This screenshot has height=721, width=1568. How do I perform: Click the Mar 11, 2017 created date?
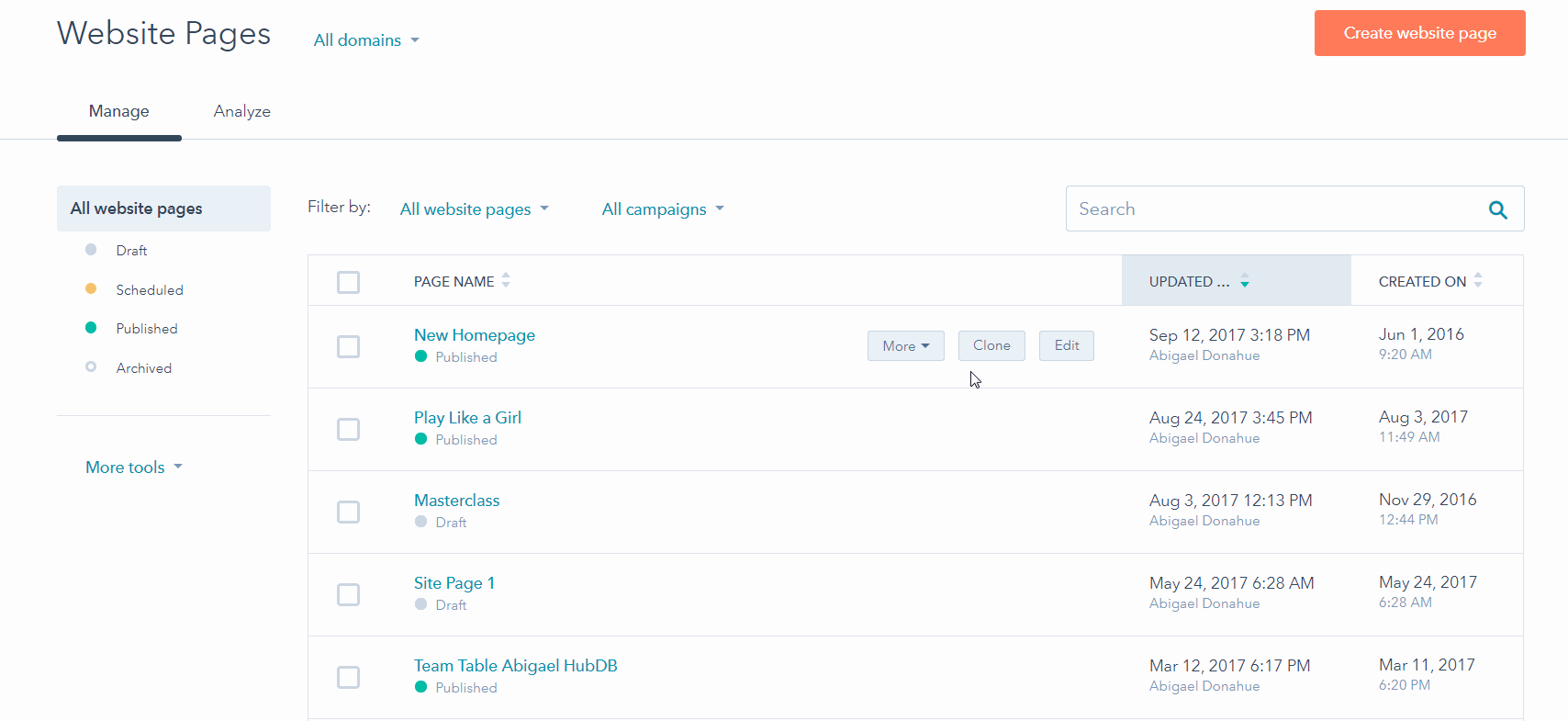tap(1427, 665)
